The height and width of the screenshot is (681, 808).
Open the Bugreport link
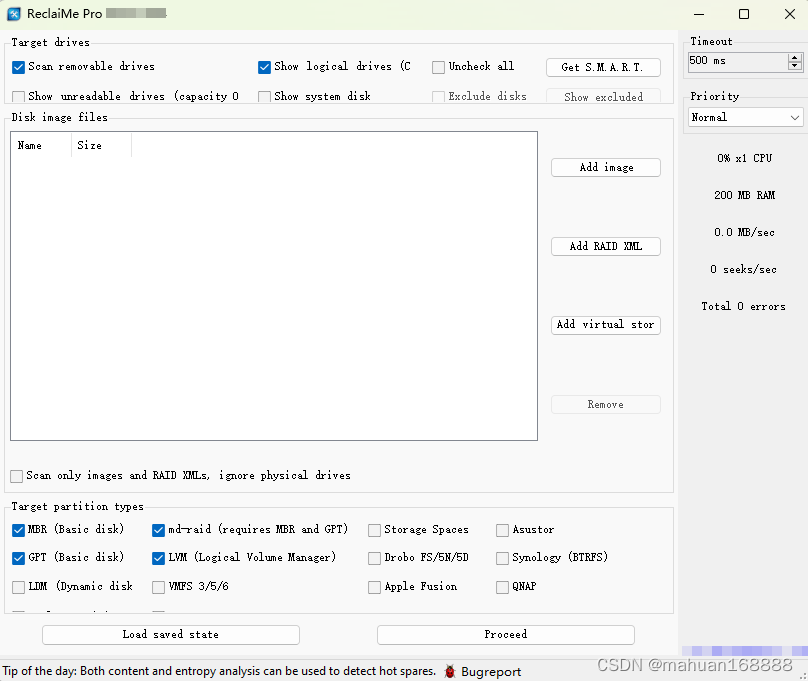[x=491, y=672]
